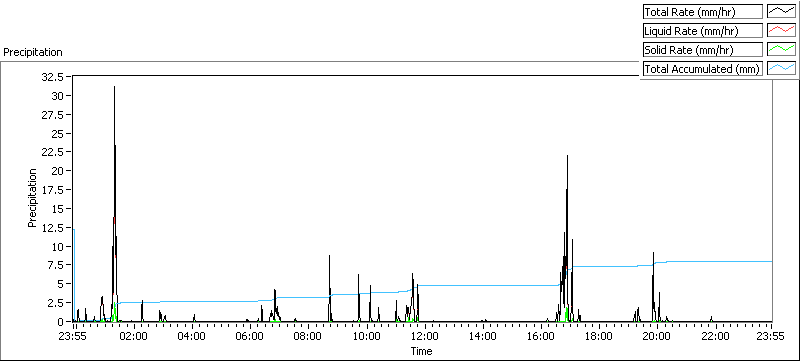Open the blue Total Accumulated line-style swatch
Image resolution: width=800 pixels, height=361 pixels.
pos(781,68)
